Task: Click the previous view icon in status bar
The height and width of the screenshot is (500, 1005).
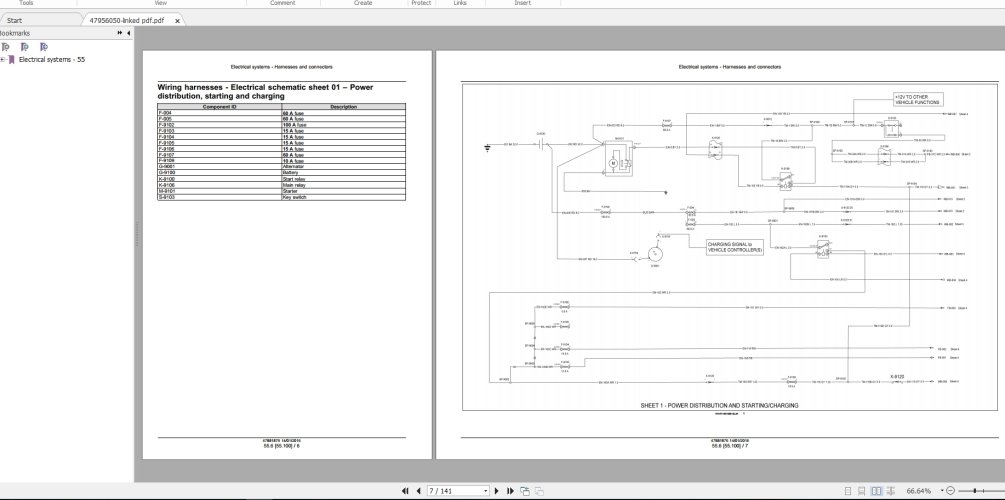Action: 524,491
